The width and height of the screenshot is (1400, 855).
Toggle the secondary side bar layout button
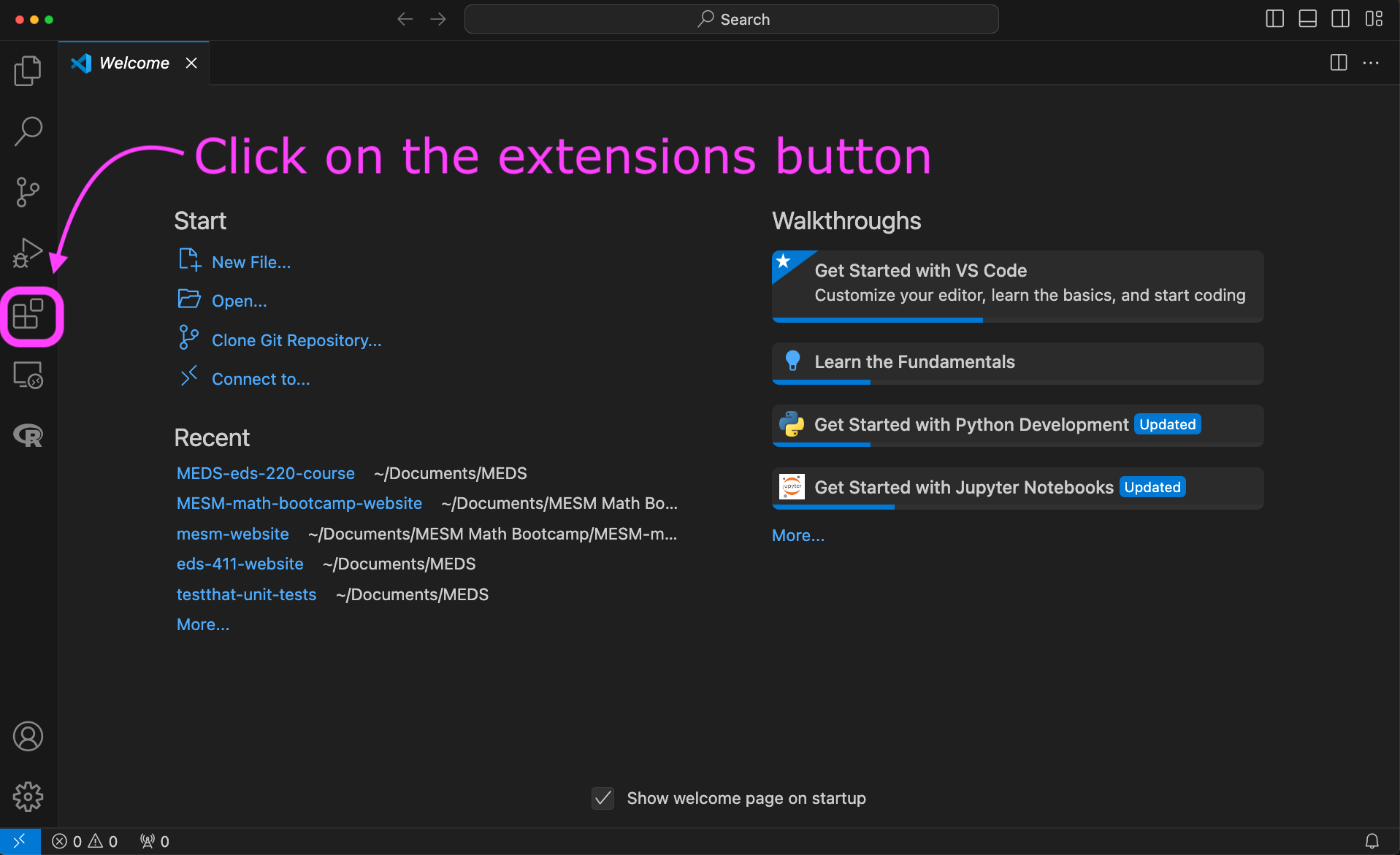(x=1340, y=19)
